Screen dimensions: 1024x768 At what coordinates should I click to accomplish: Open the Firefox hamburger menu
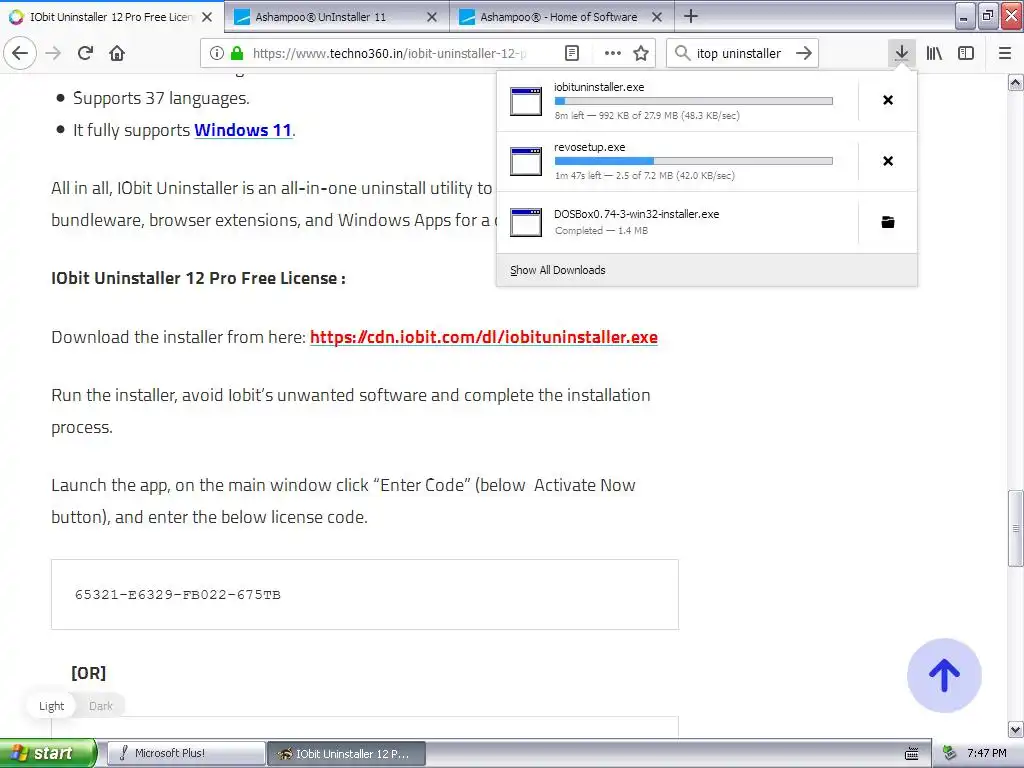[x=1005, y=54]
